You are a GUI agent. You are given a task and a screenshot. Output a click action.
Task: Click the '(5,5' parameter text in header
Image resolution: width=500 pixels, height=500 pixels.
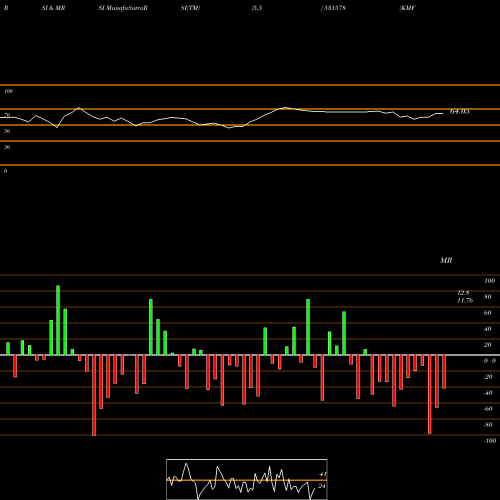257,8
